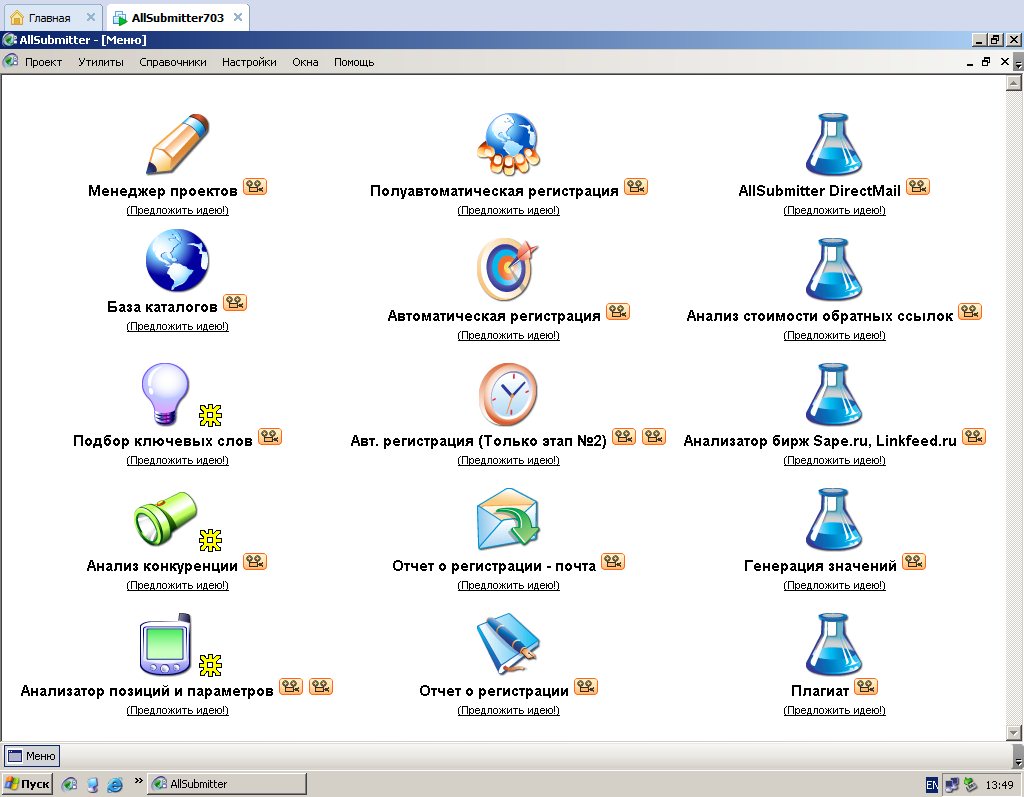This screenshot has height=797, width=1024.
Task: Click video camera icon next to База каталогов
Action: pyautogui.click(x=235, y=302)
